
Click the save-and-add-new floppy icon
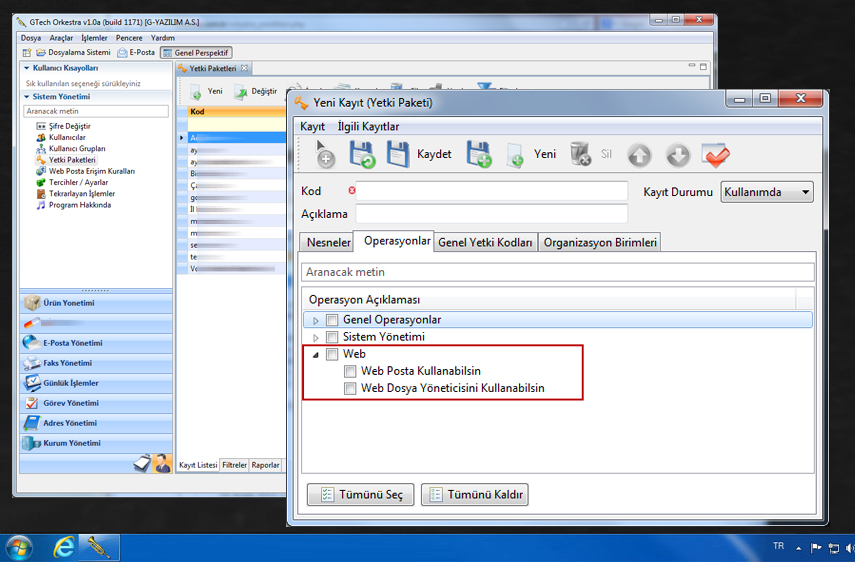(479, 154)
